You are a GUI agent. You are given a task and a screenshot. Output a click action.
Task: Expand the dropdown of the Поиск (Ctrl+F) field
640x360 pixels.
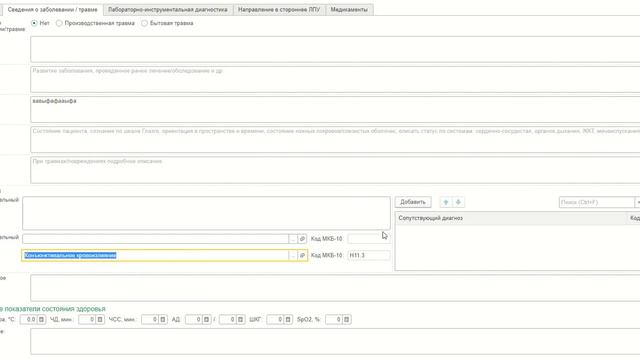pos(637,202)
